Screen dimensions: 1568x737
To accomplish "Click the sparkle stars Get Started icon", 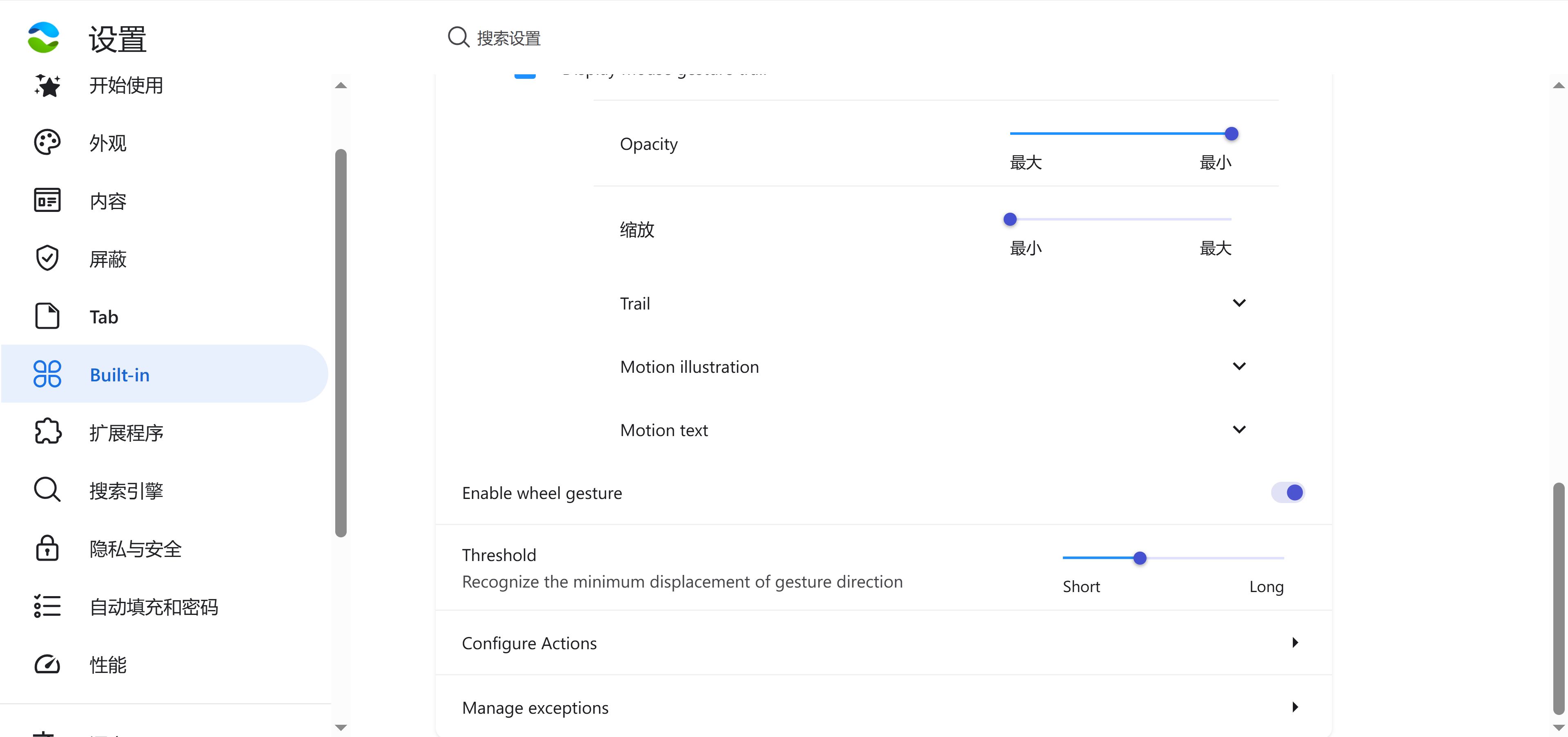I will 47,85.
